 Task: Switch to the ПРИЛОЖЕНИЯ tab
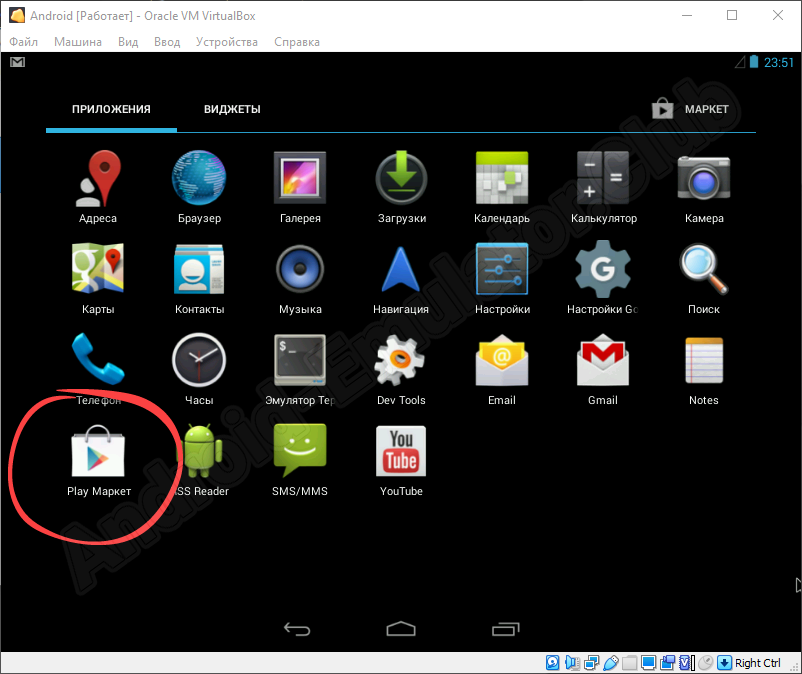(x=111, y=109)
